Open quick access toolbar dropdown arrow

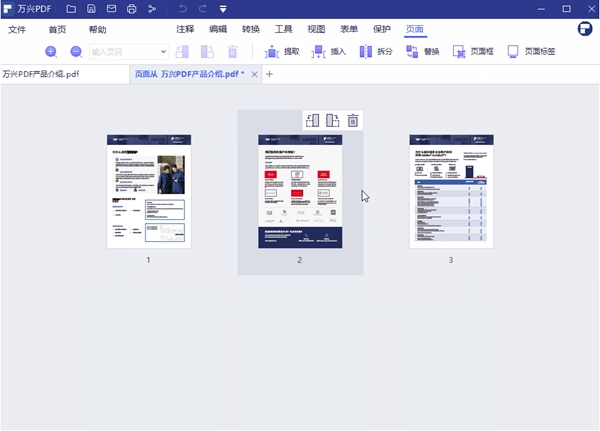223,9
